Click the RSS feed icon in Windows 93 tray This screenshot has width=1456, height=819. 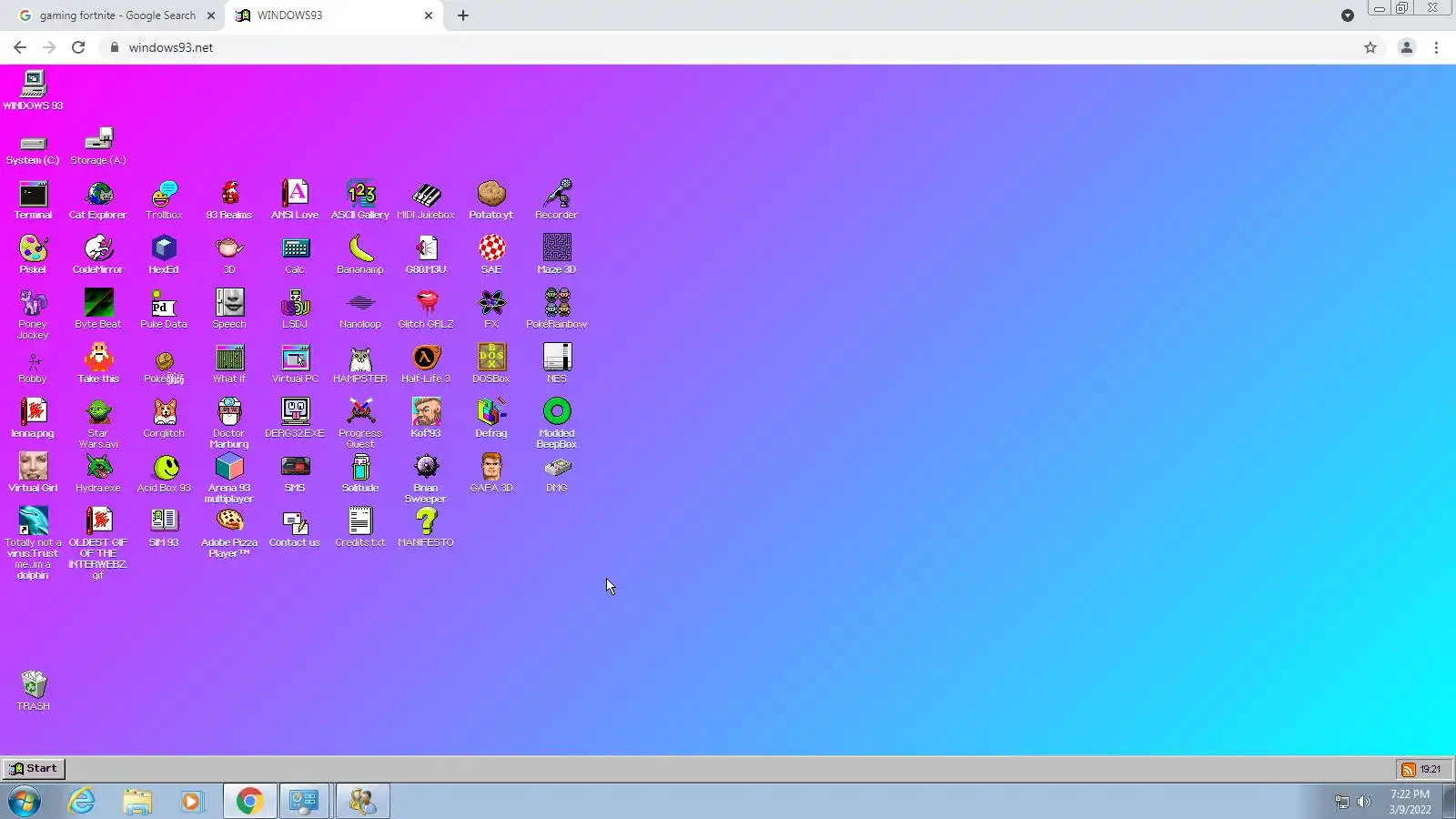coord(1409,770)
